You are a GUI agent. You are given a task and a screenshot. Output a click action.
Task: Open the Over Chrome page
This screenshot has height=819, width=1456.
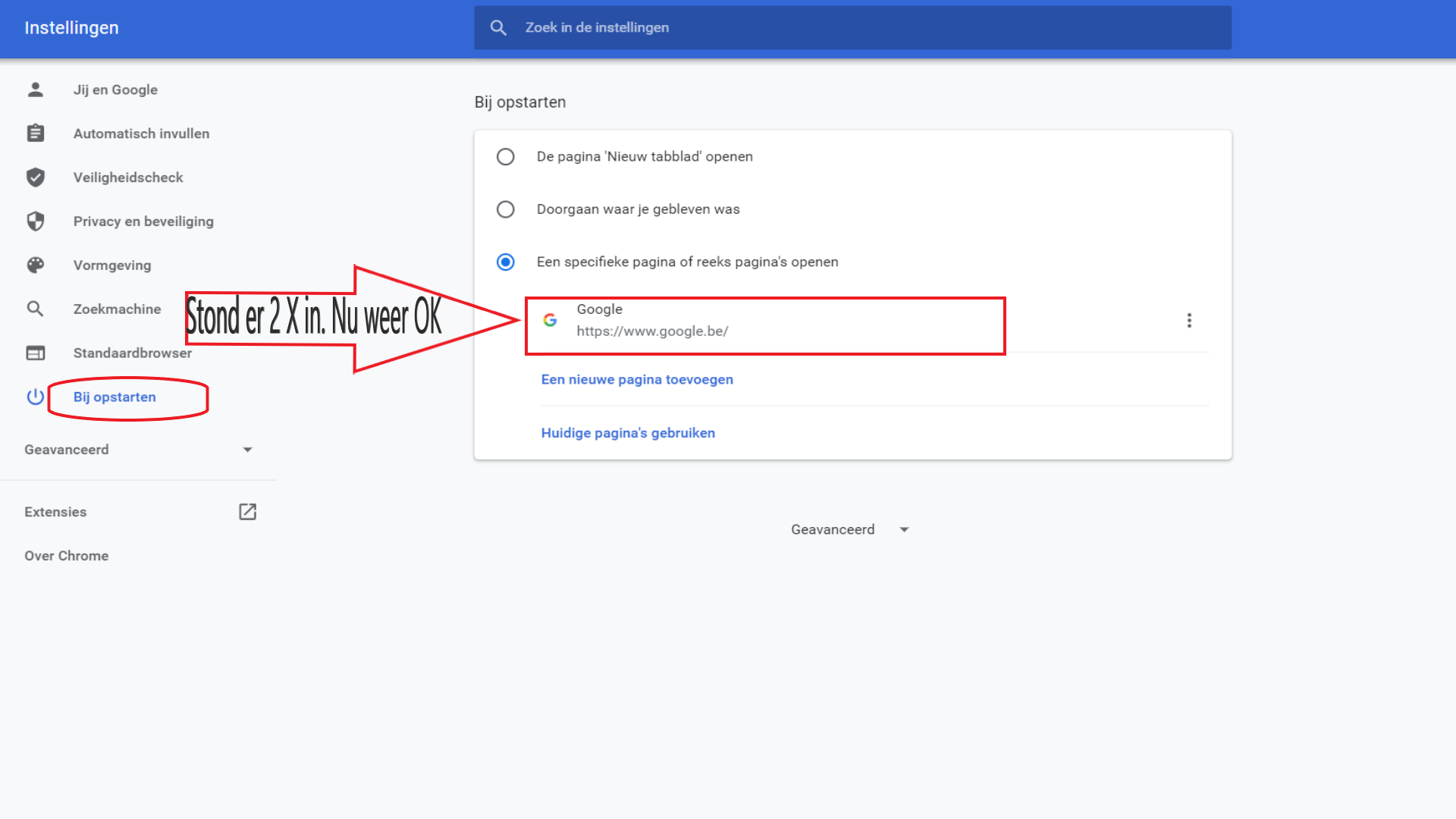click(x=67, y=556)
